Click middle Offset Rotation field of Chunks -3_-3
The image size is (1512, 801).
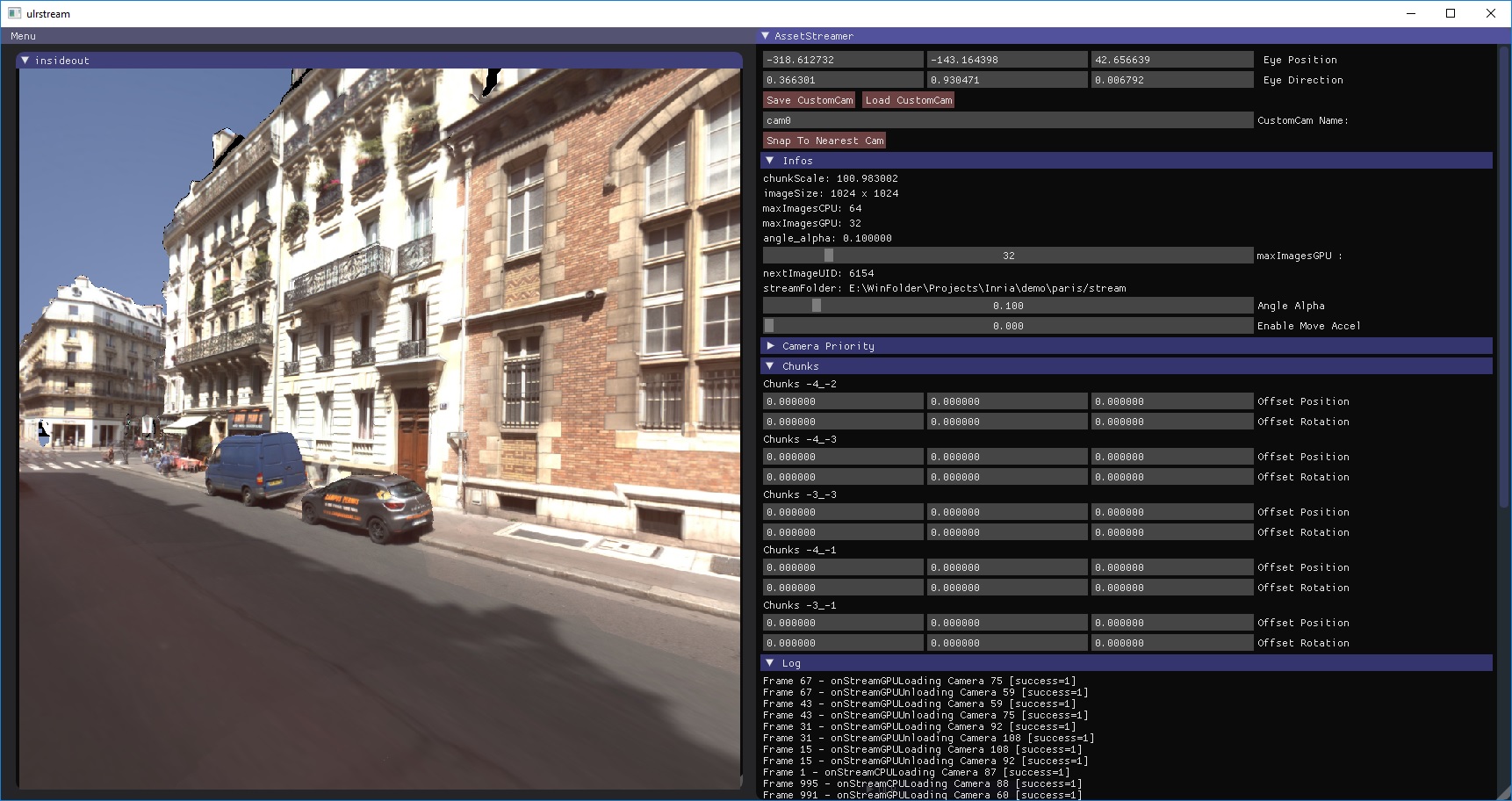click(x=1007, y=532)
